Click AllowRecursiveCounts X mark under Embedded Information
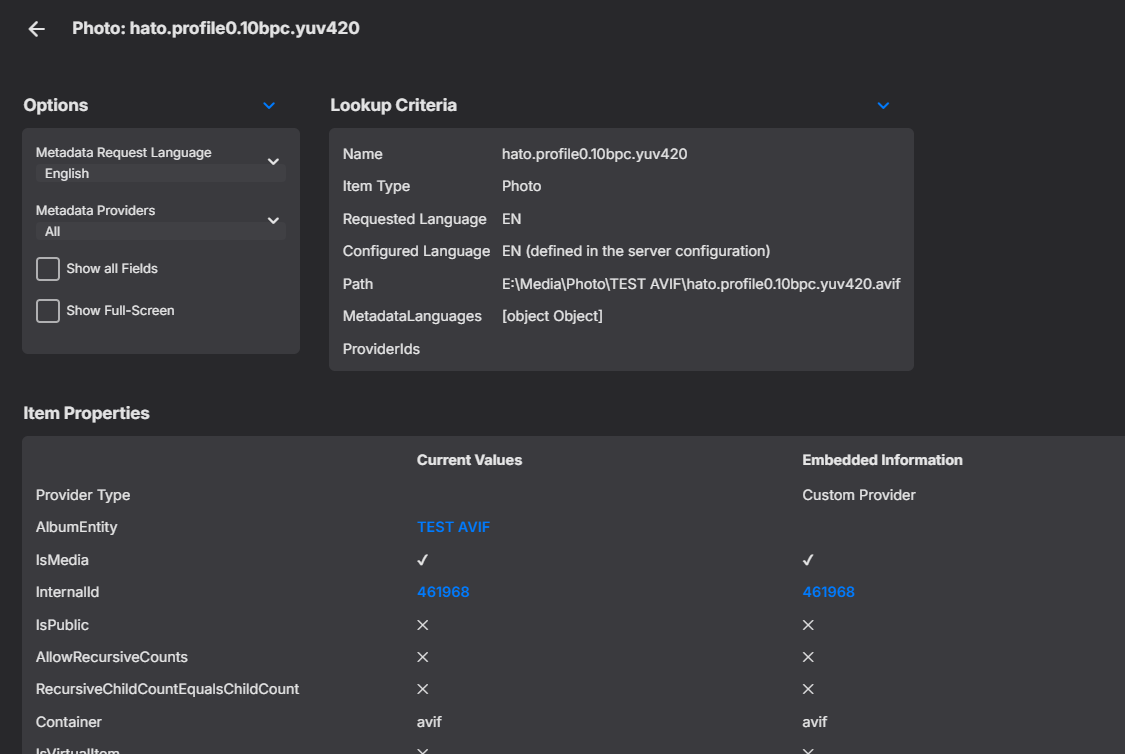The width and height of the screenshot is (1125, 754). pyautogui.click(x=808, y=657)
